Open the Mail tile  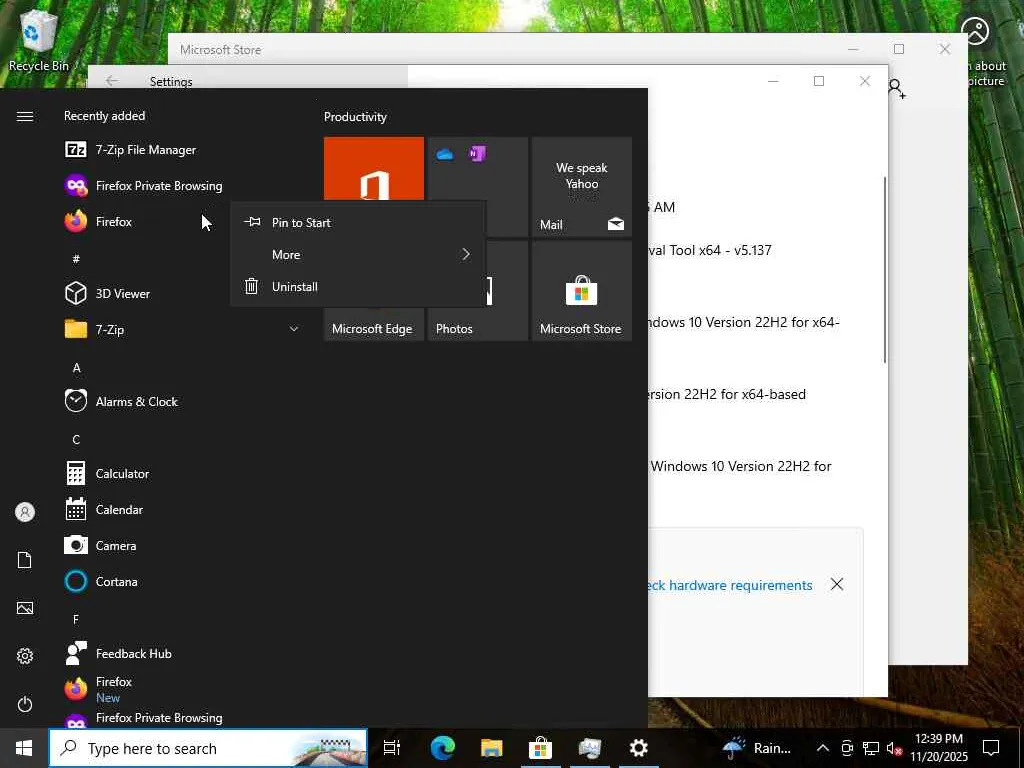(x=581, y=187)
